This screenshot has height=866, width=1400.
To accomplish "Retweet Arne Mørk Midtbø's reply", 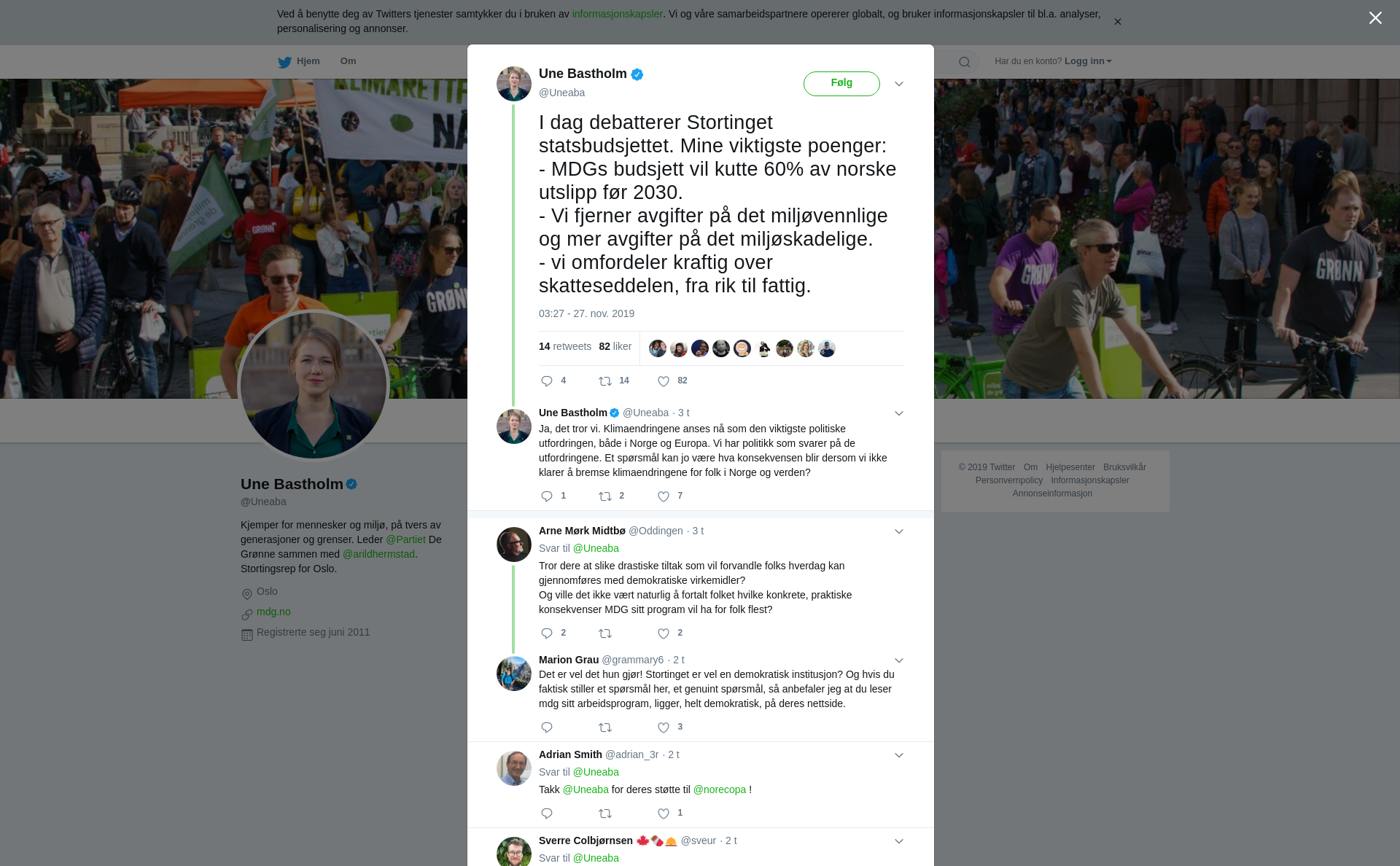I will (605, 633).
